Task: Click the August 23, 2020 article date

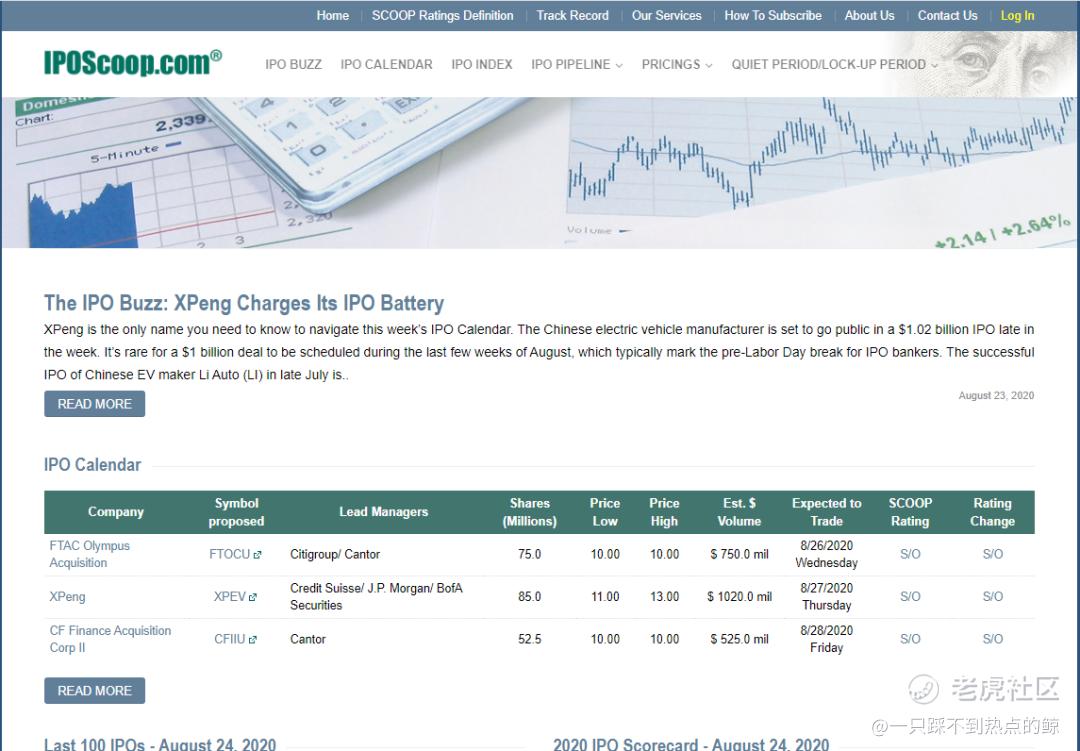Action: (x=996, y=395)
